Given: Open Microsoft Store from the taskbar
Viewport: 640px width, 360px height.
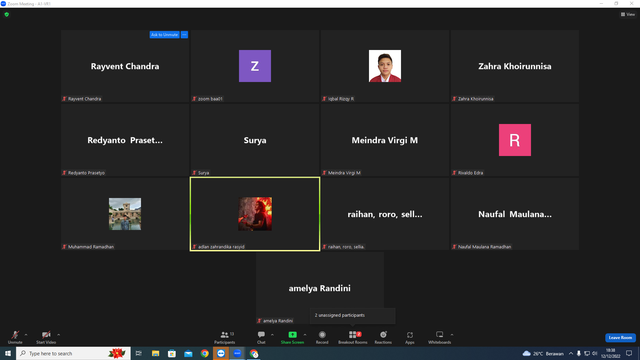Looking at the screenshot, I should point(172,353).
